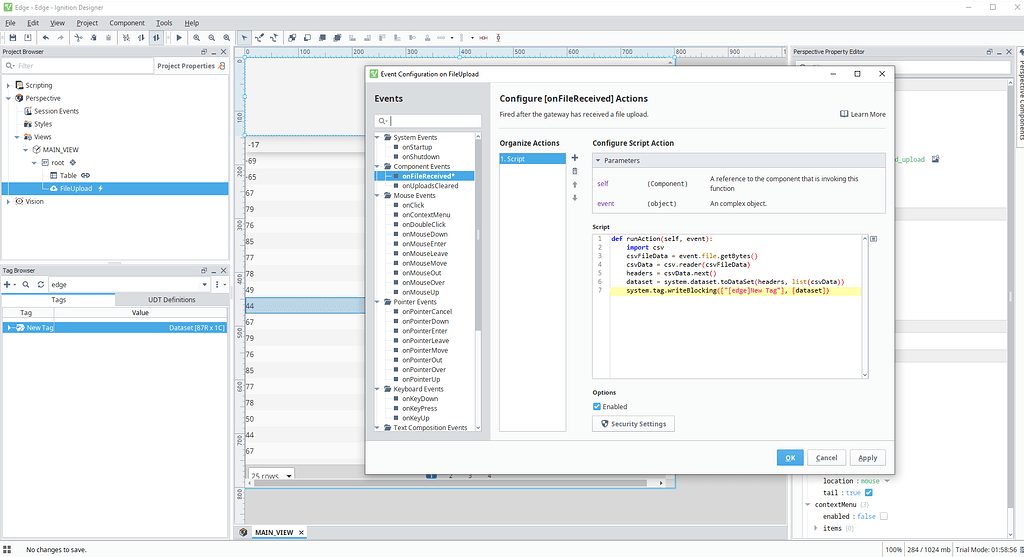Click the save icon in main toolbar
The image size is (1024, 557).
point(11,37)
